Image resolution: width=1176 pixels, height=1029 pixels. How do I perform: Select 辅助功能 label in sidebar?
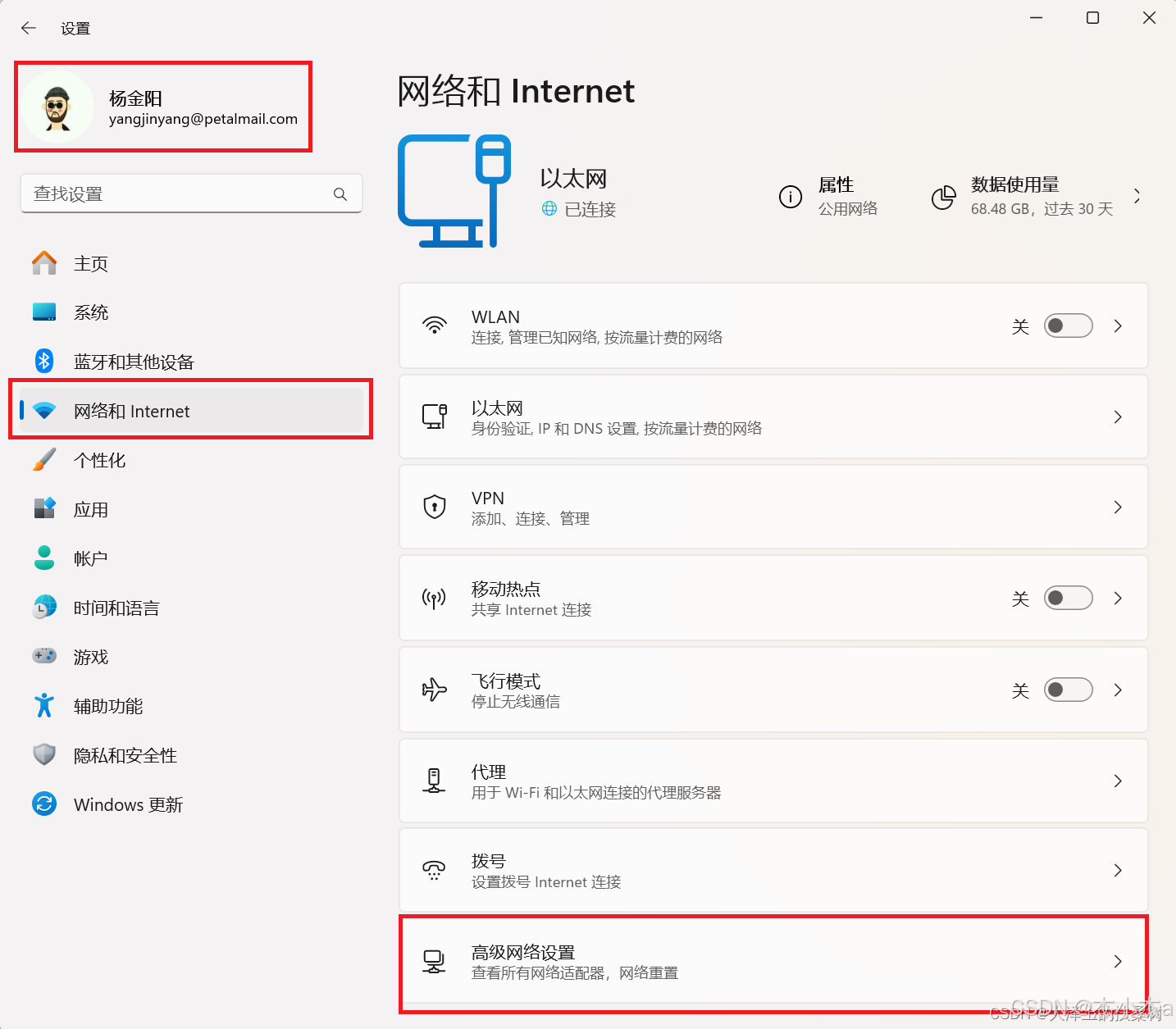pos(108,706)
